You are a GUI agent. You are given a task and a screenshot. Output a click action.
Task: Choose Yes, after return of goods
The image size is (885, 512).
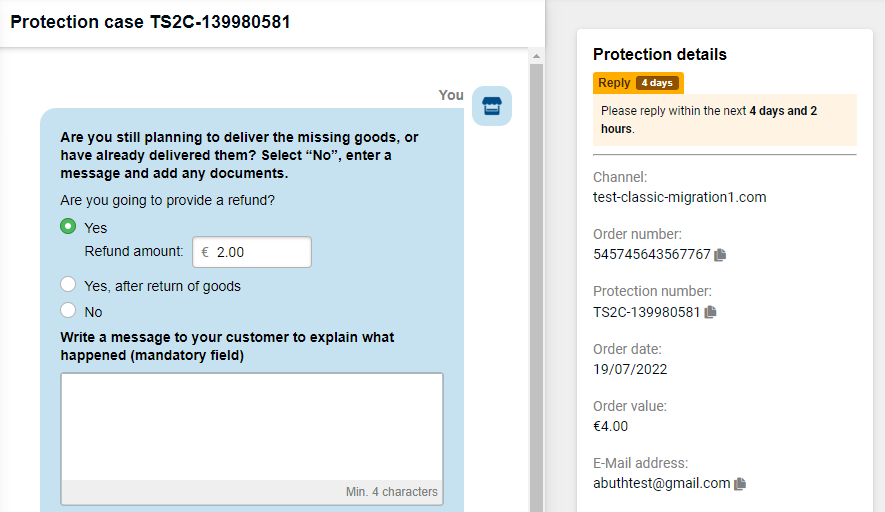click(68, 285)
